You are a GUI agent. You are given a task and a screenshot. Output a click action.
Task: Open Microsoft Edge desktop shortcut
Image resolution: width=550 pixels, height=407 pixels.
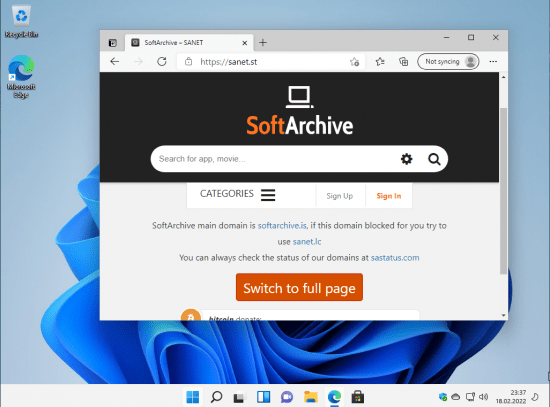point(21,76)
